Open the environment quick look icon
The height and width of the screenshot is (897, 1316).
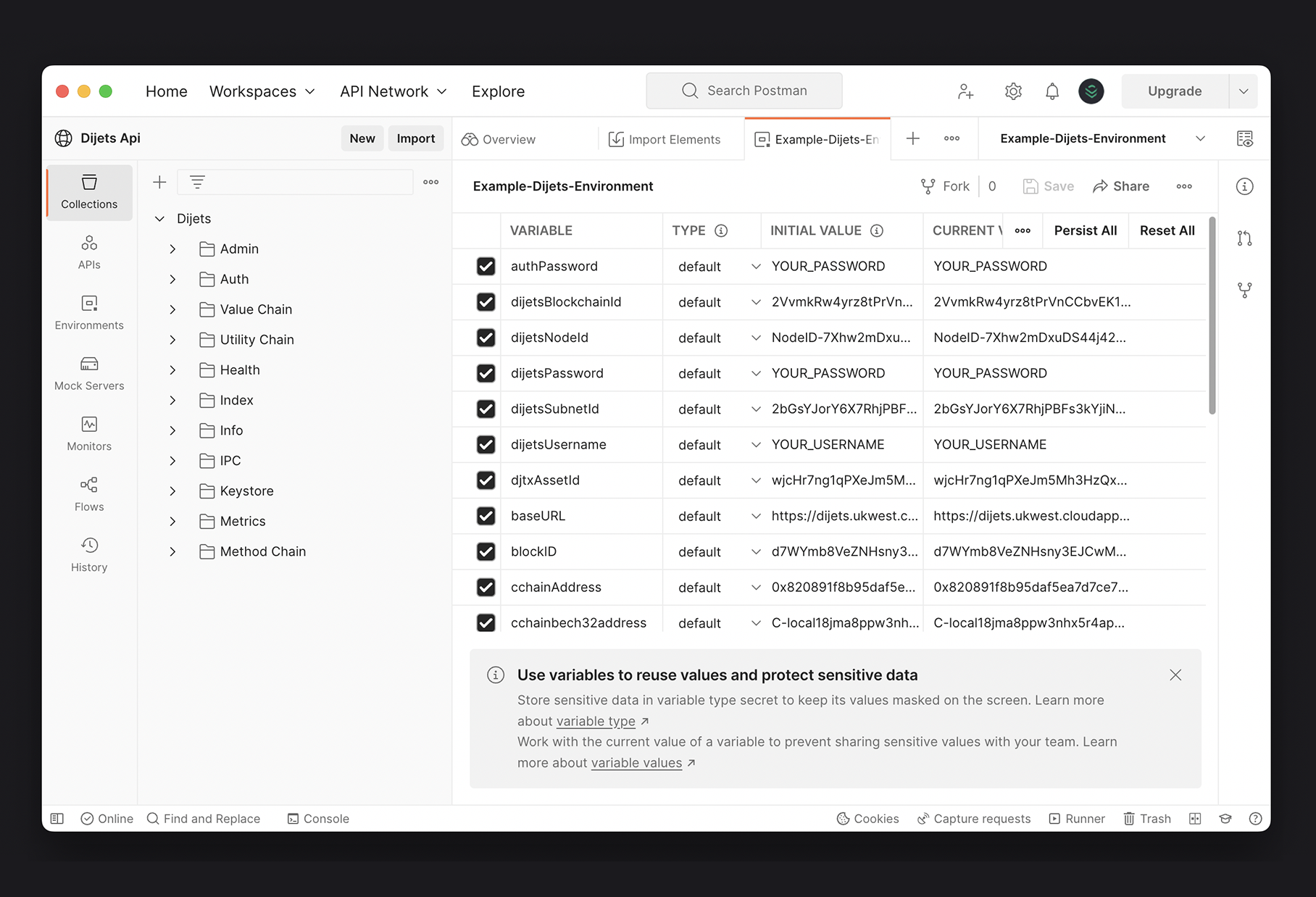(x=1244, y=138)
